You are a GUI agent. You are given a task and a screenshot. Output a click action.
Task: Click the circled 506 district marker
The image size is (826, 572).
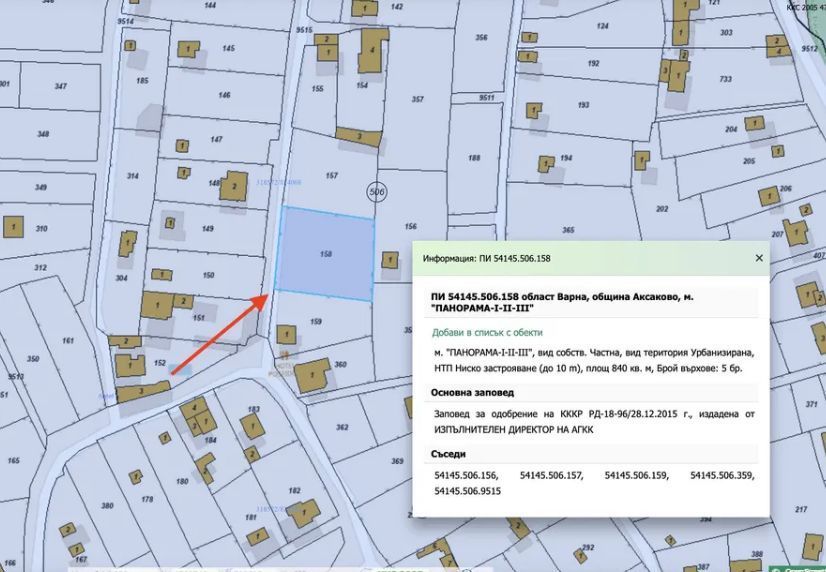(x=376, y=190)
